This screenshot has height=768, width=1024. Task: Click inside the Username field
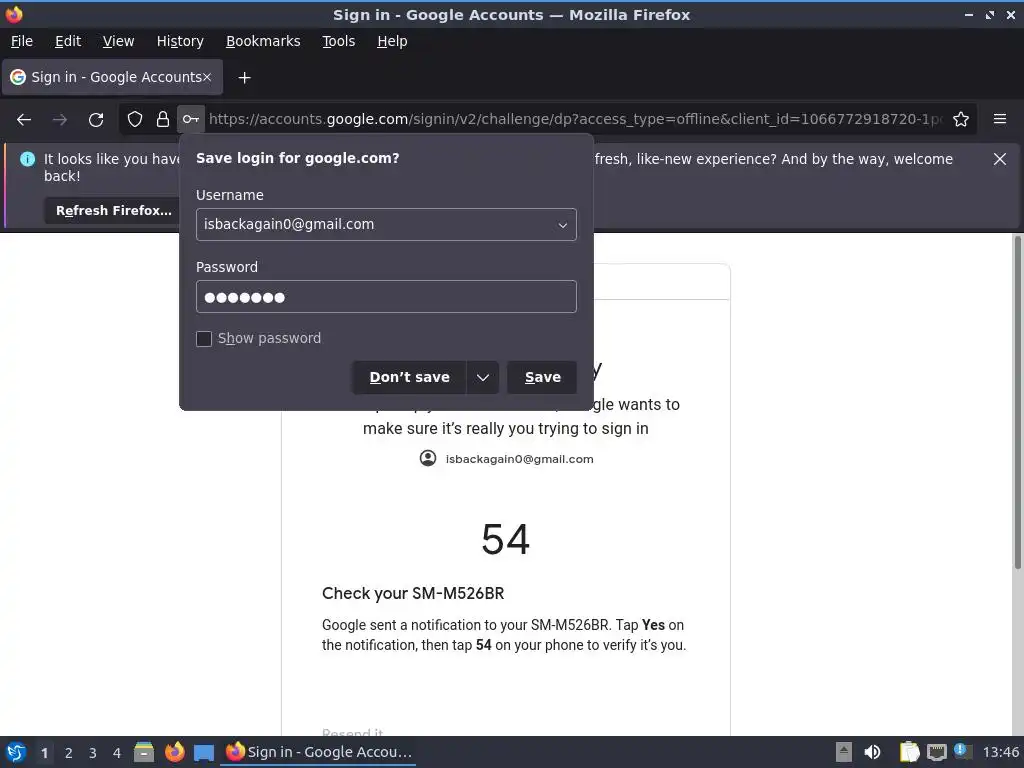386,225
